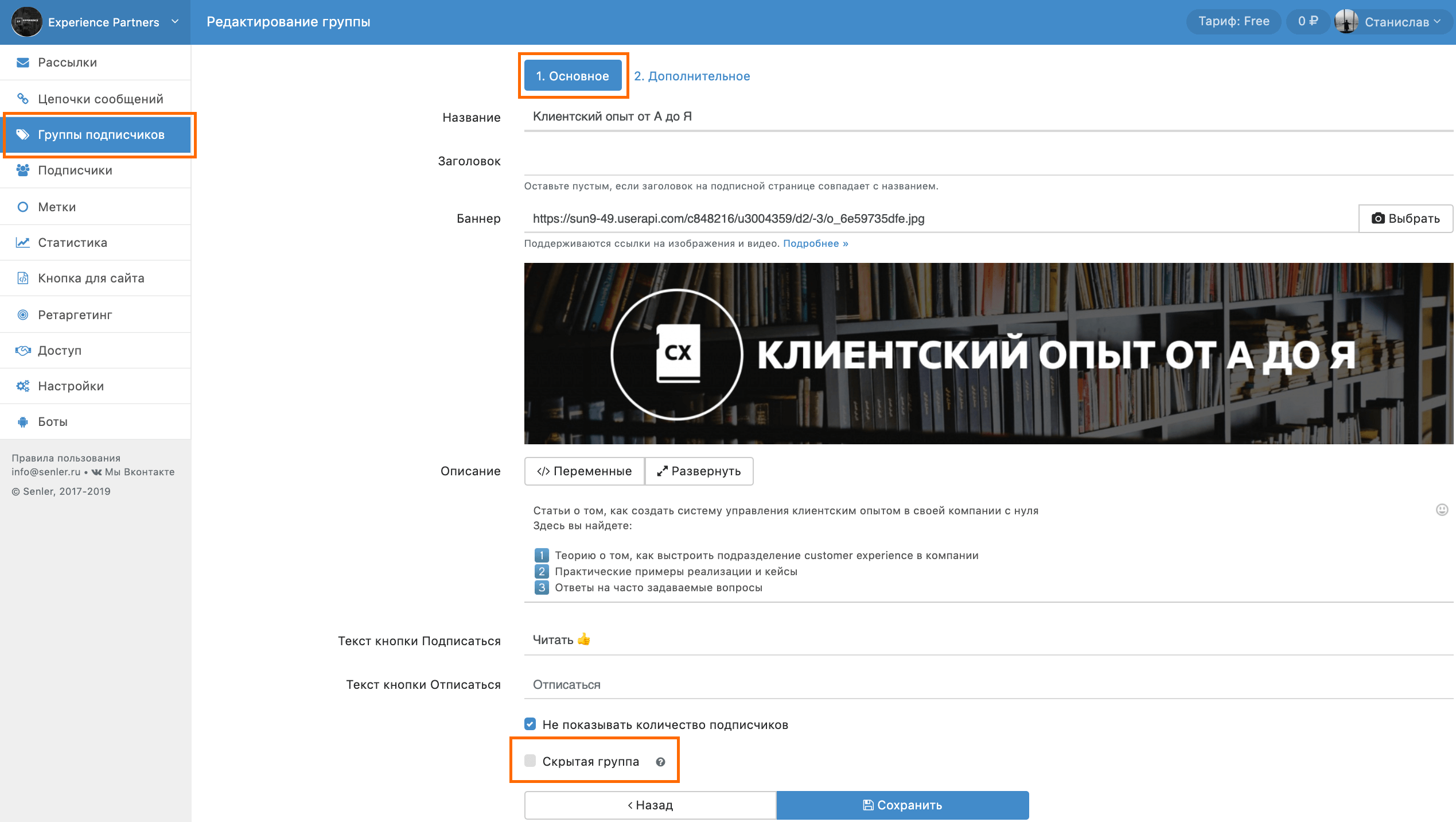Enable the Скрытая группа checkbox

point(530,761)
